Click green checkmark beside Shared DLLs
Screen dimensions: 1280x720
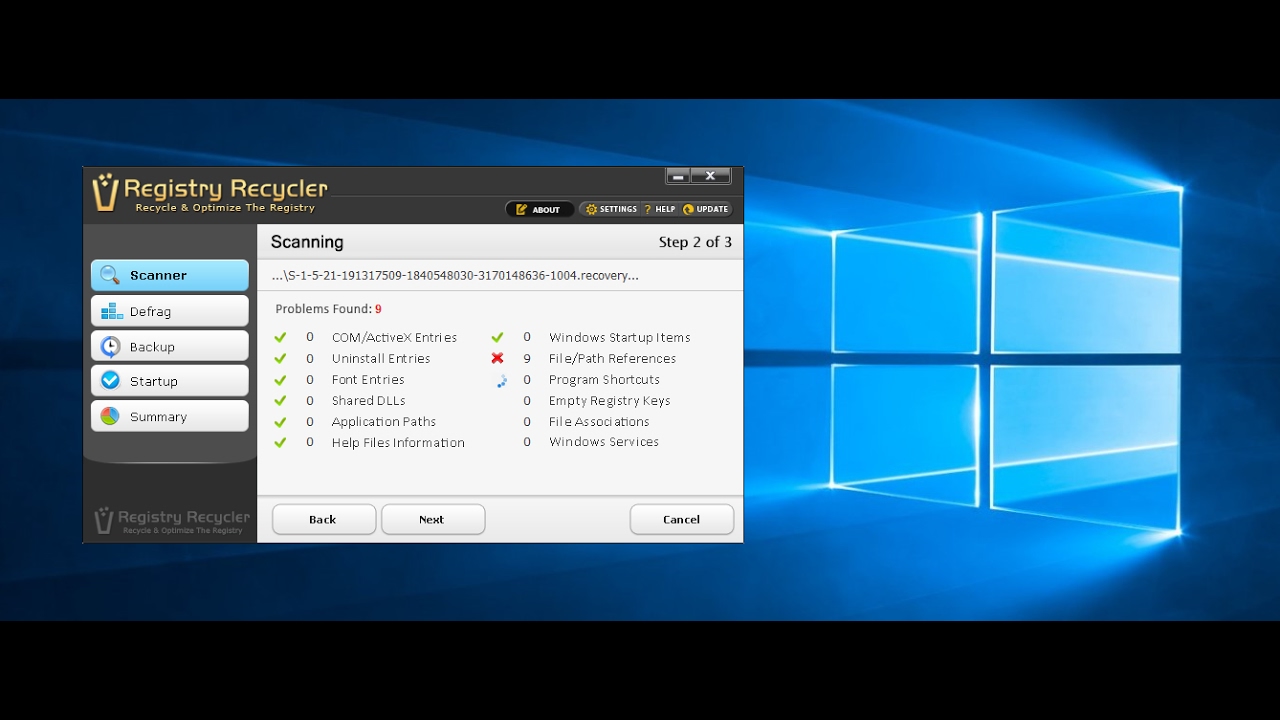pos(280,401)
